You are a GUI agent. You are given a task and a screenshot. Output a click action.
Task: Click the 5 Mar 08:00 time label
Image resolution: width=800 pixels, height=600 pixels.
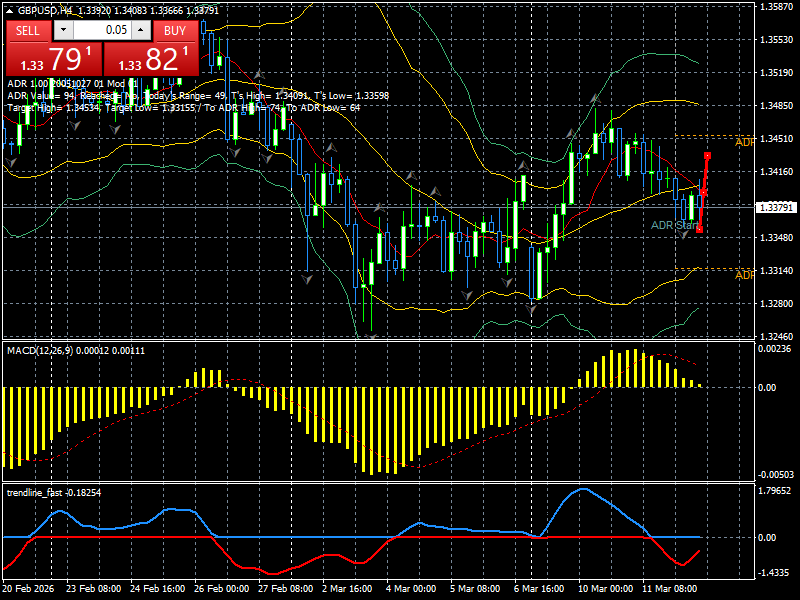click(475, 588)
